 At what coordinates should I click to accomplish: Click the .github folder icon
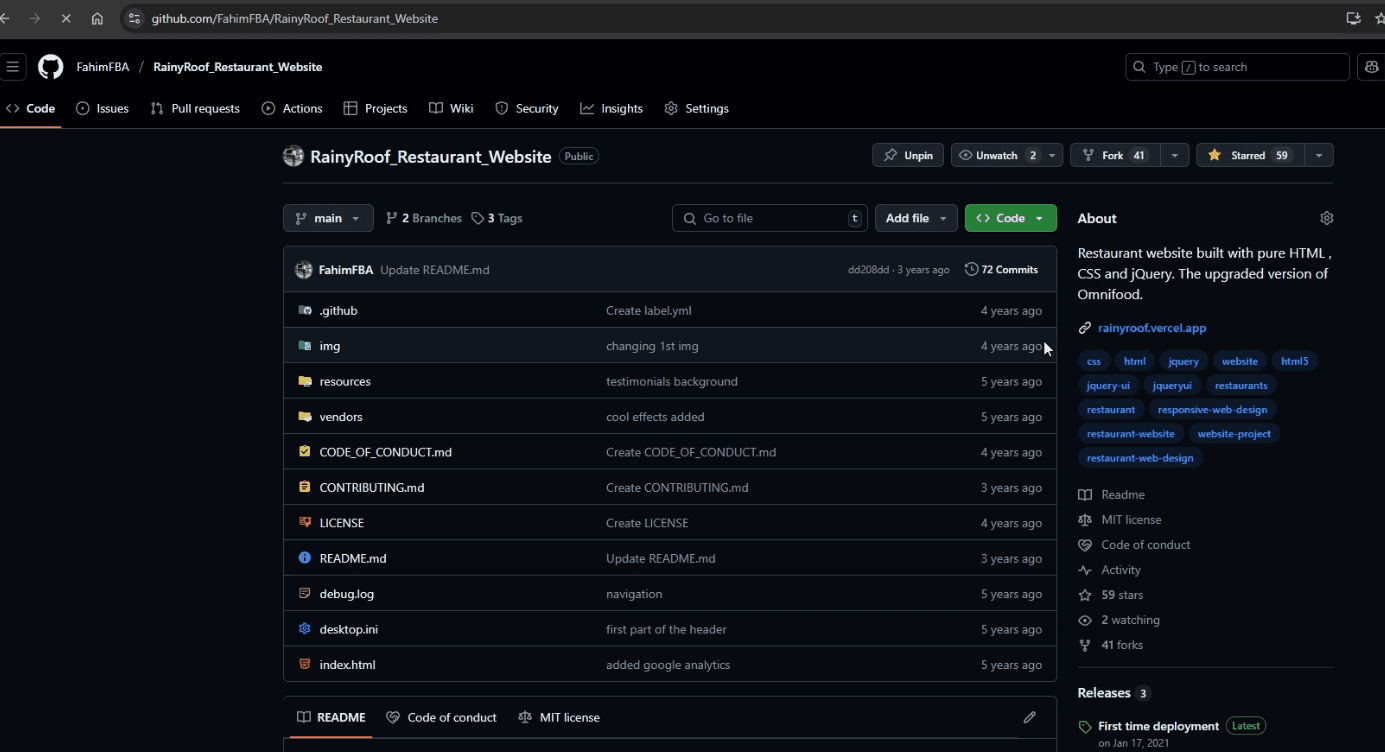click(305, 310)
